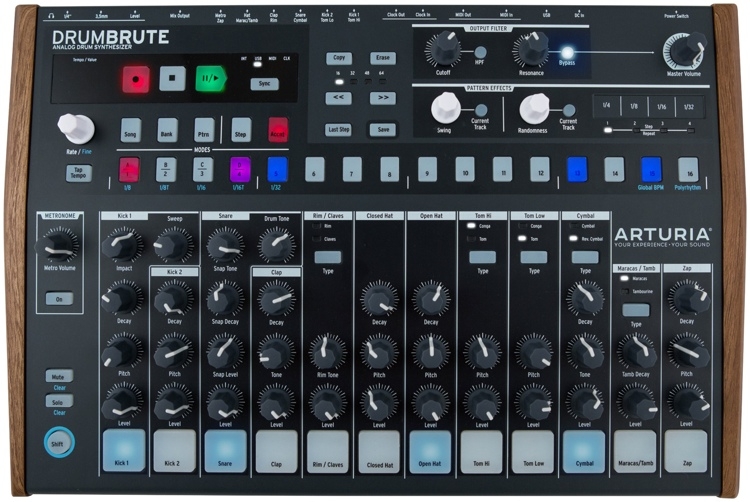Tap the Tap Tempo button

(78, 173)
